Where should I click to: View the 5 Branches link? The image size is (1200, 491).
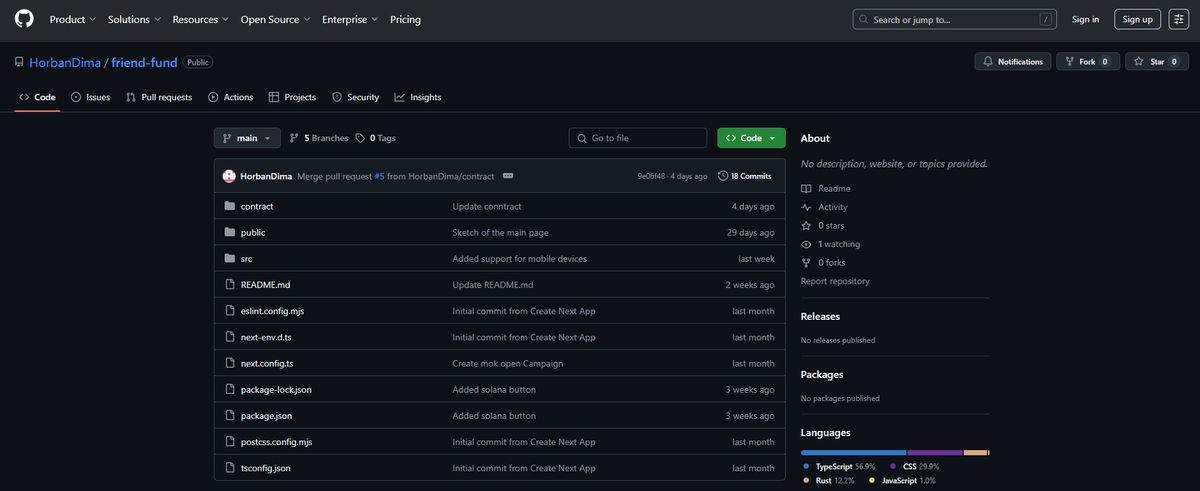[x=319, y=138]
